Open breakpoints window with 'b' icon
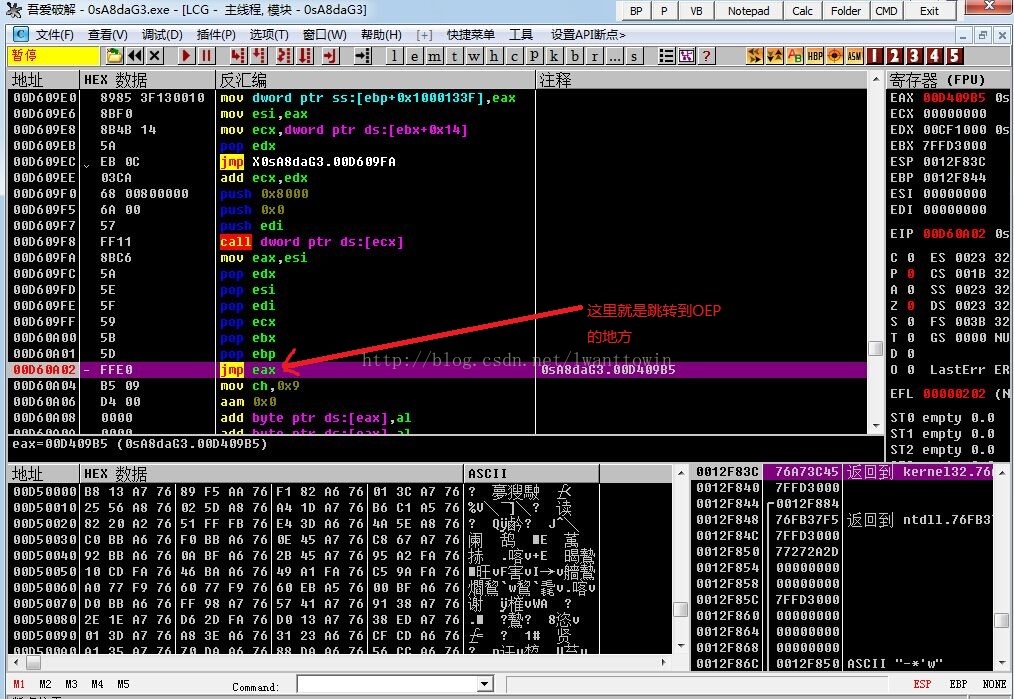 pos(574,56)
